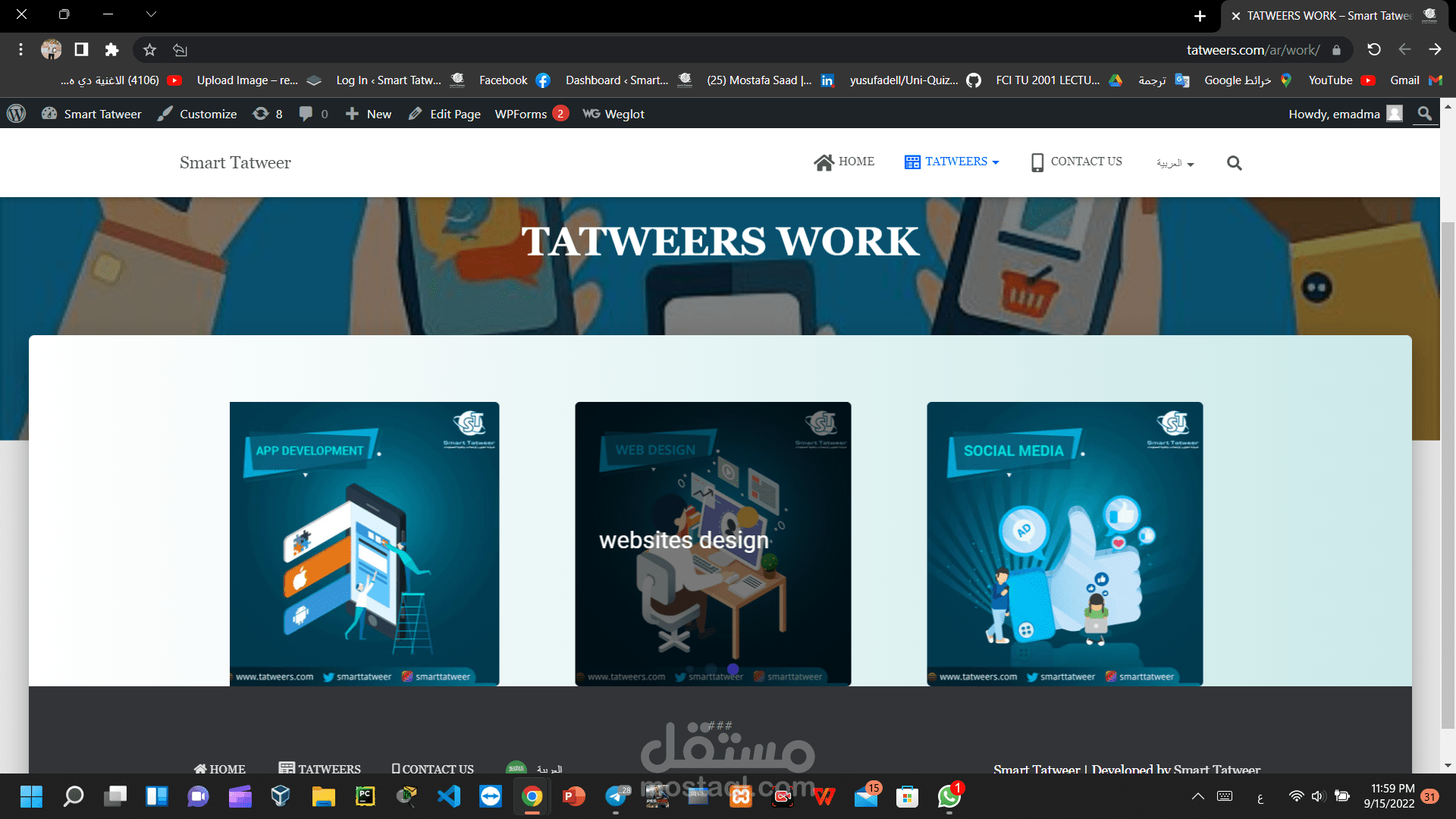
Task: Open File Explorer from the taskbar
Action: coord(323,796)
